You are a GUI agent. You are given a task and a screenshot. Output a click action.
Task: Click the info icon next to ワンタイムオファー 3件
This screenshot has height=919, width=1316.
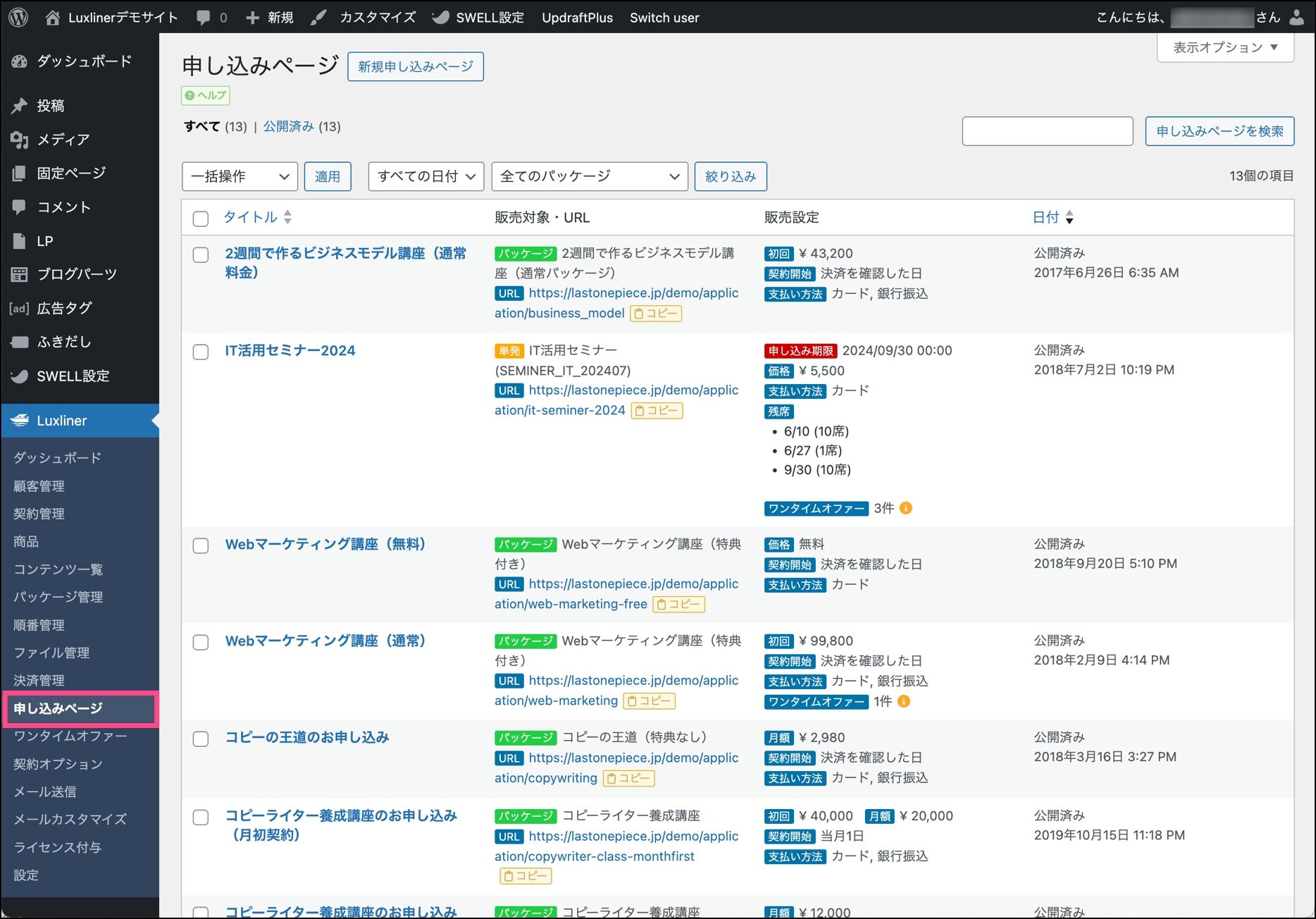[906, 508]
